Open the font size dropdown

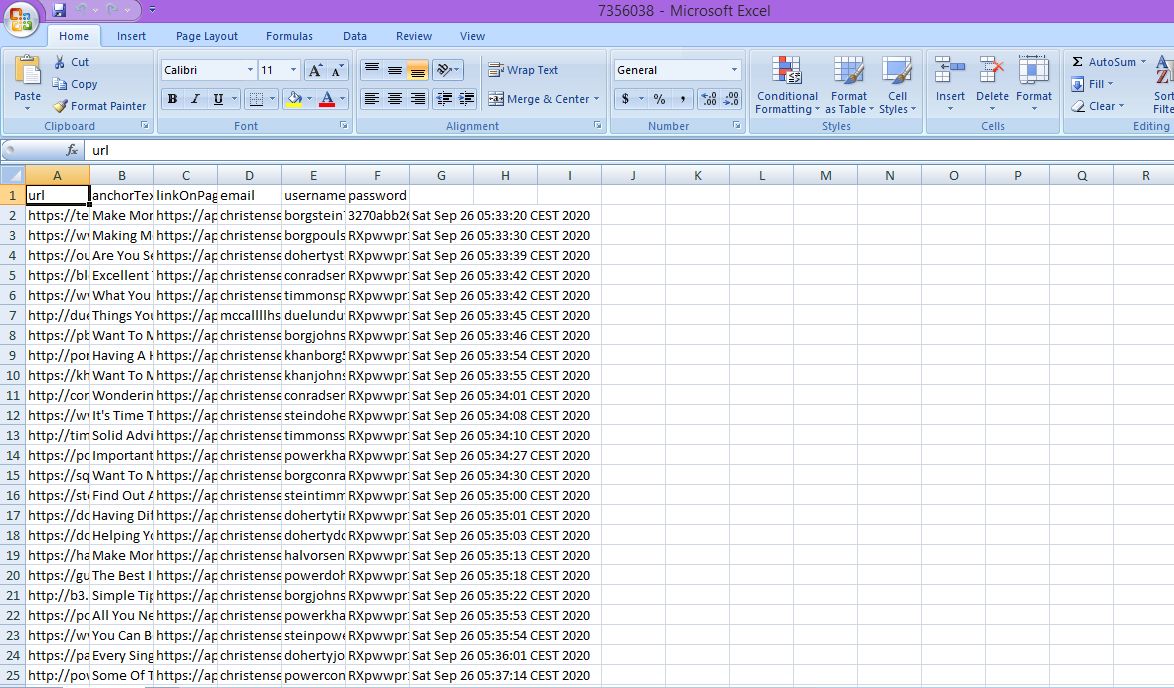click(291, 69)
